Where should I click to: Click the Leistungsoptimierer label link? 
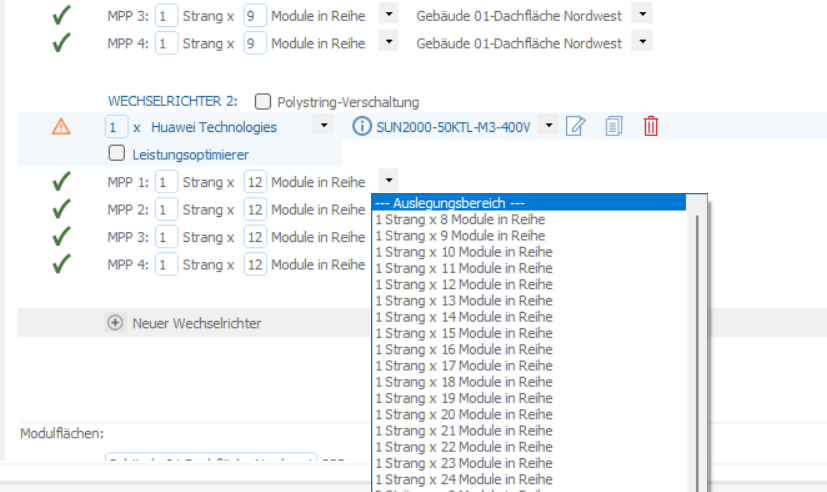[190, 154]
